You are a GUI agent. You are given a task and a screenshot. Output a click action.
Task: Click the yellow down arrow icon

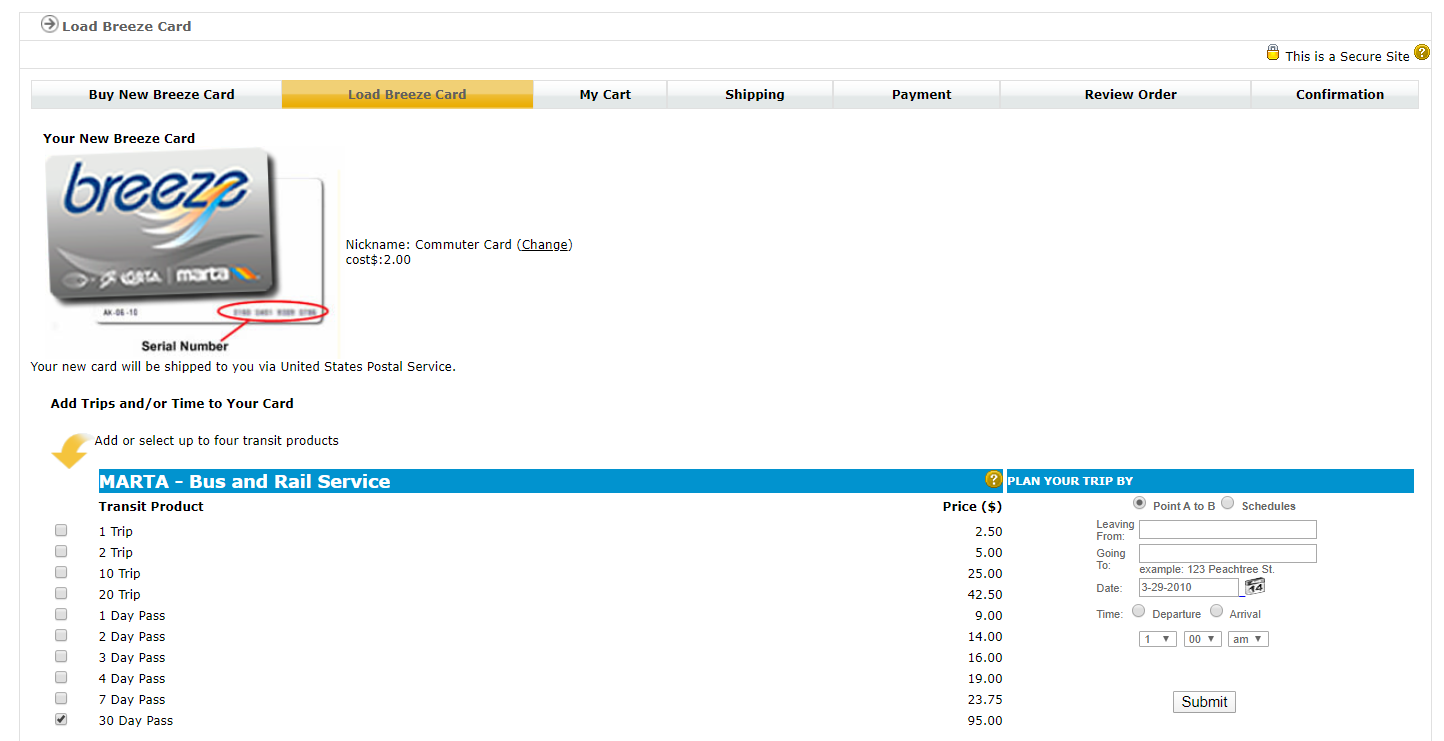click(x=71, y=451)
